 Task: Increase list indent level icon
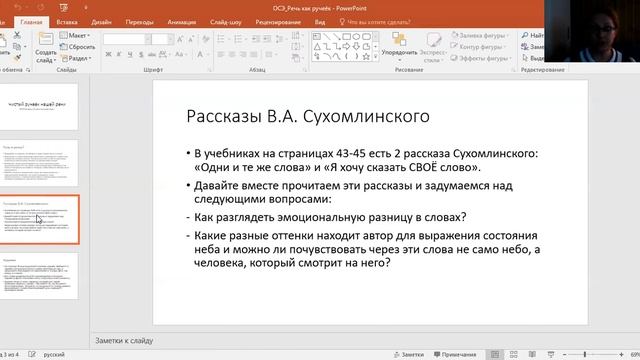[267, 39]
